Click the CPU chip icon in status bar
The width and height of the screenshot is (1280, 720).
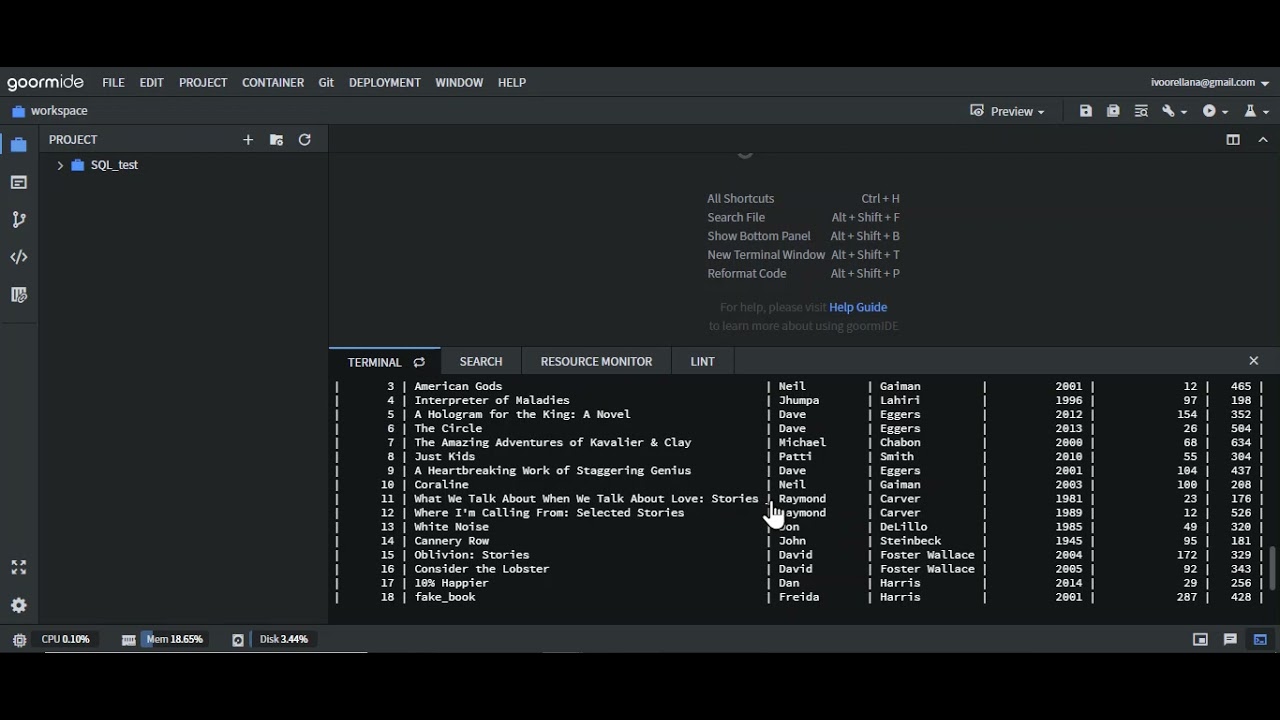pos(19,640)
